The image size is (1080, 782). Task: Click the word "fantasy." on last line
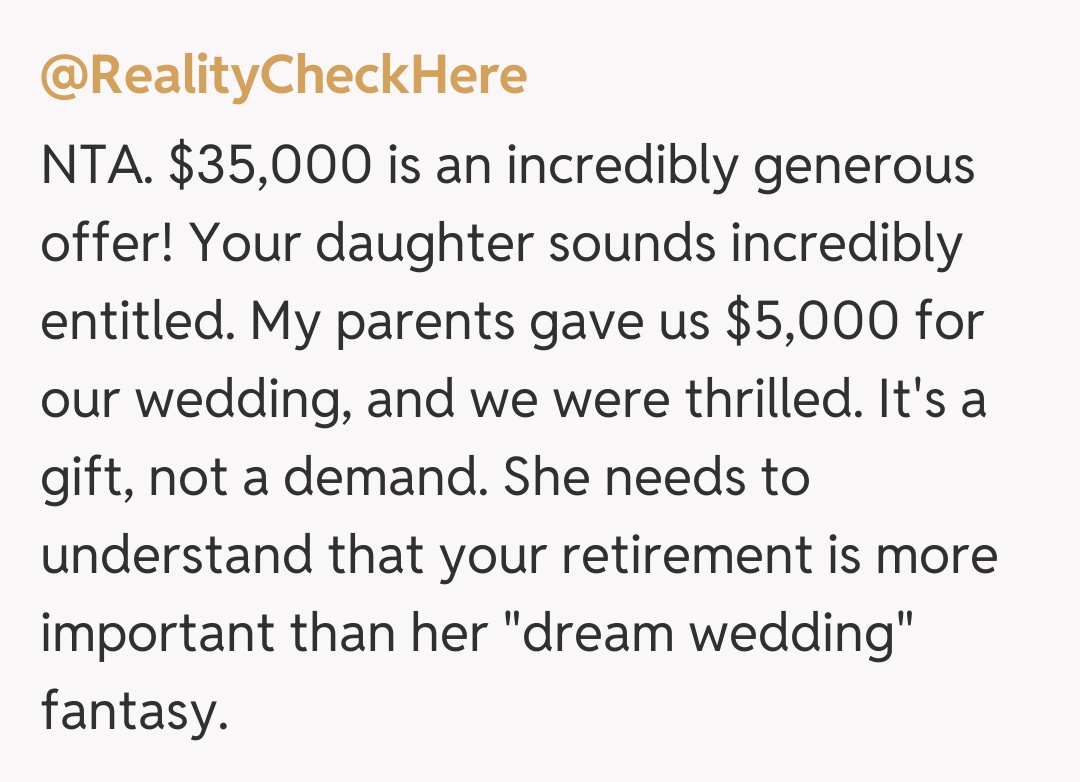click(129, 713)
